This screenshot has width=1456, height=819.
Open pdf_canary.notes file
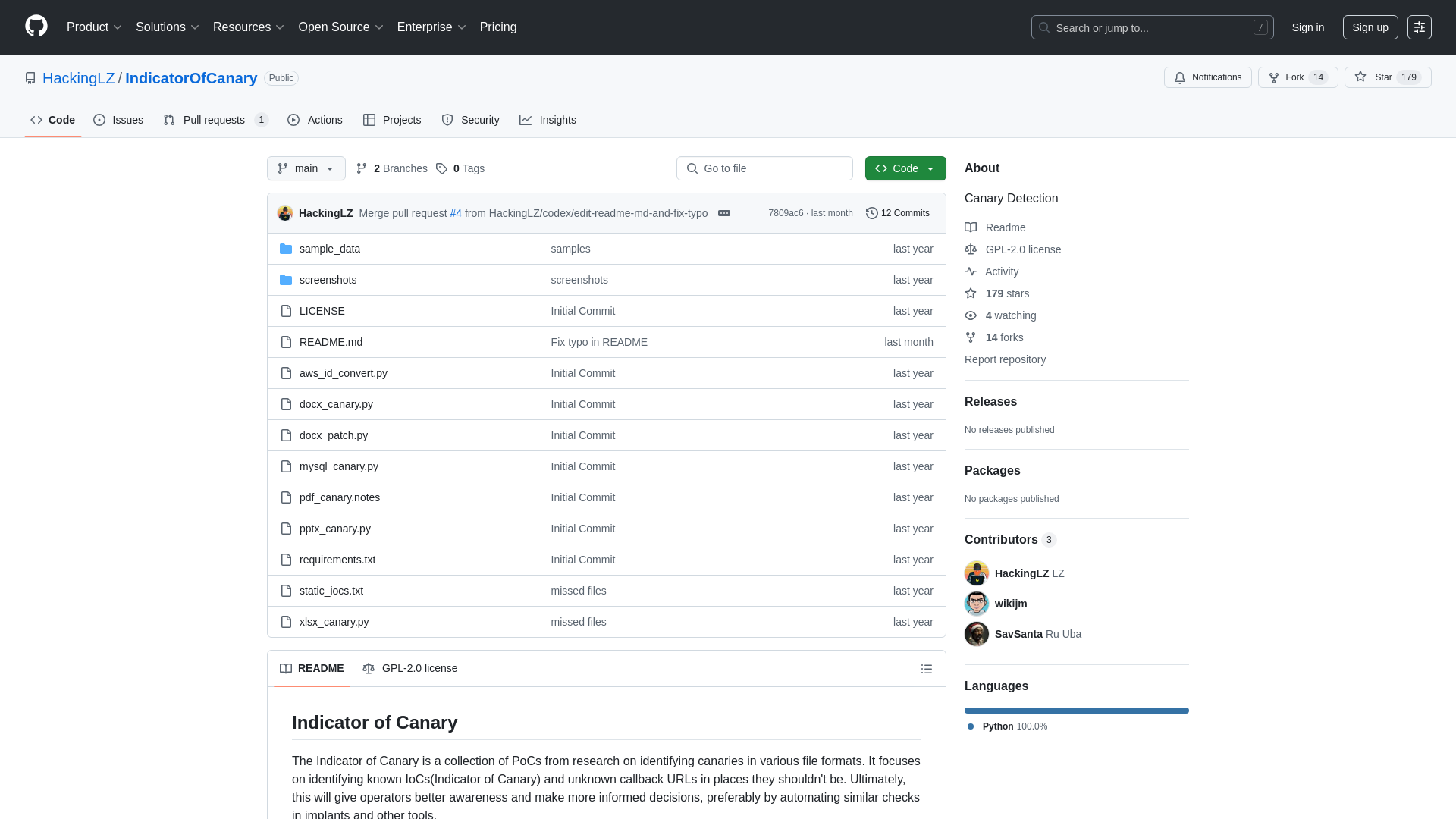tap(340, 497)
